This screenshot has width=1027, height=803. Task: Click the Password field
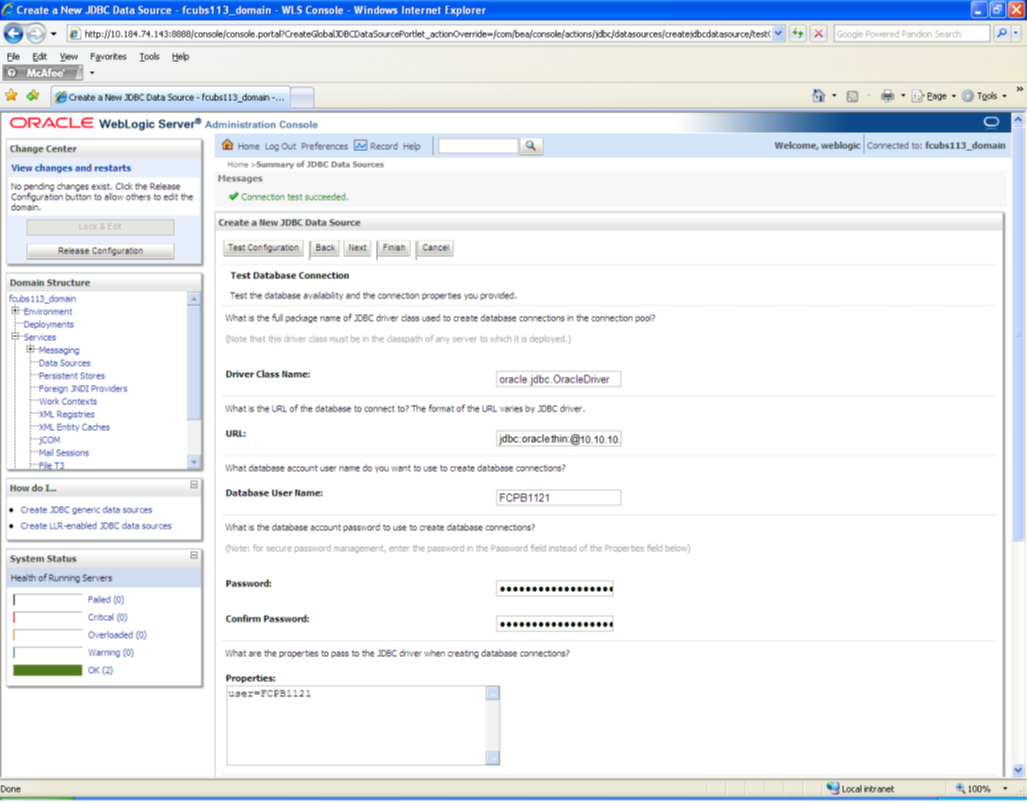click(555, 589)
